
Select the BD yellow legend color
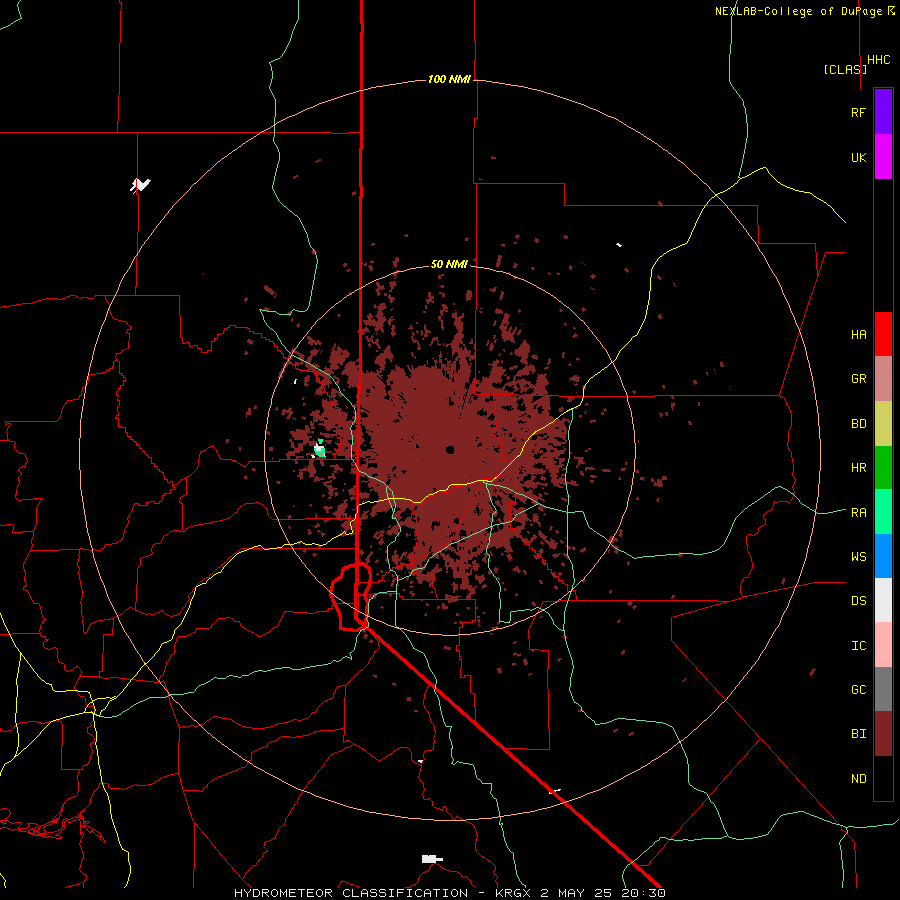(x=883, y=424)
